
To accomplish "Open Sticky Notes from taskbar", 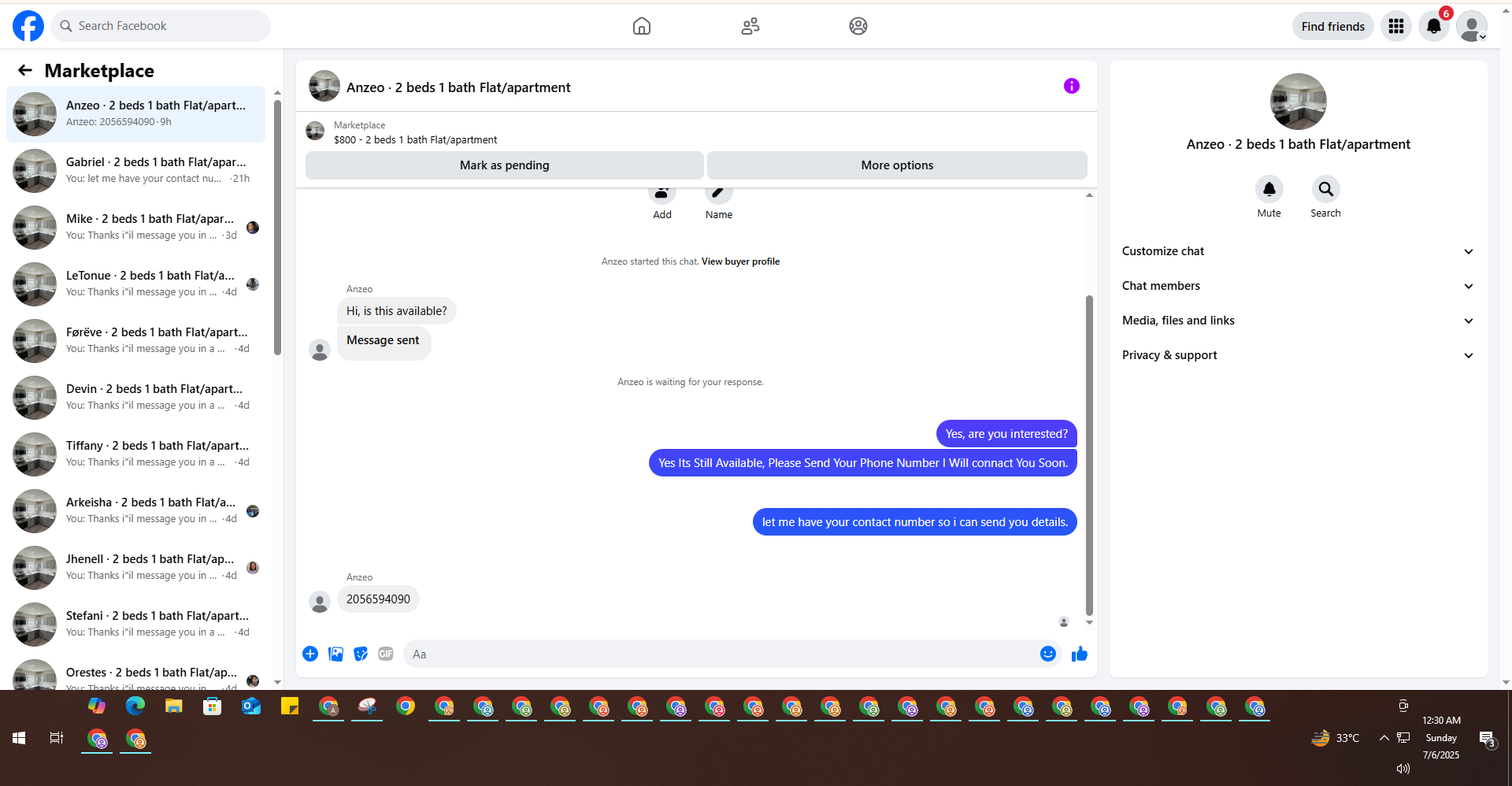I will [290, 706].
